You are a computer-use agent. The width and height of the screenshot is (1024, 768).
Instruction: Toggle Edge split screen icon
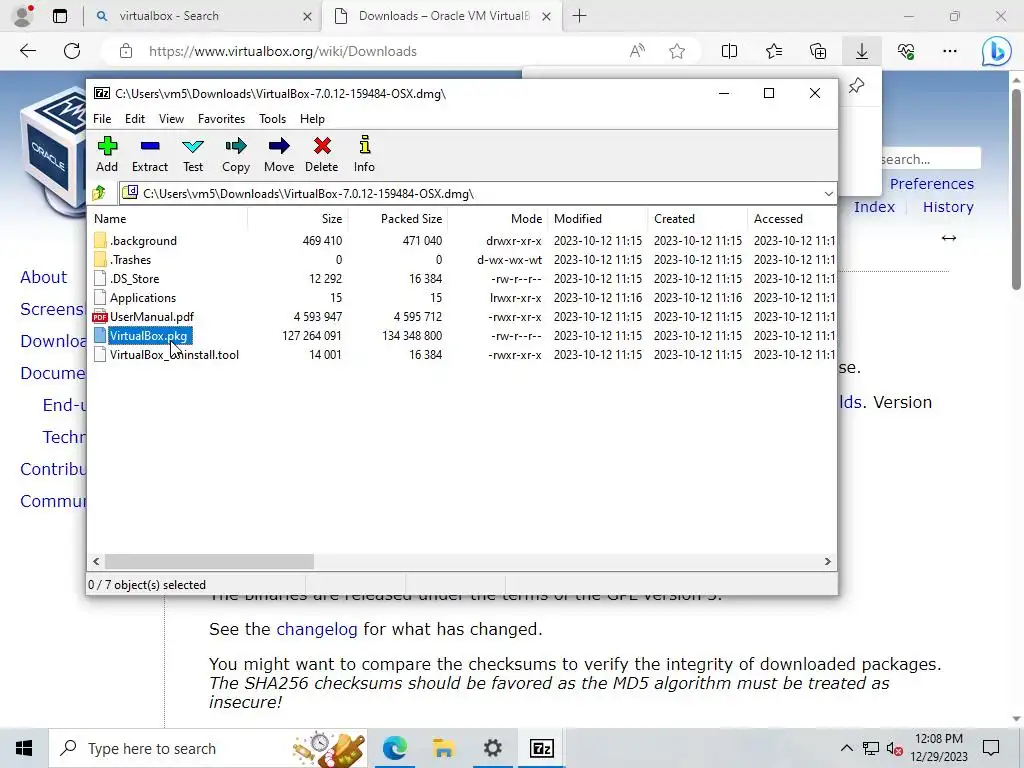[x=729, y=51]
